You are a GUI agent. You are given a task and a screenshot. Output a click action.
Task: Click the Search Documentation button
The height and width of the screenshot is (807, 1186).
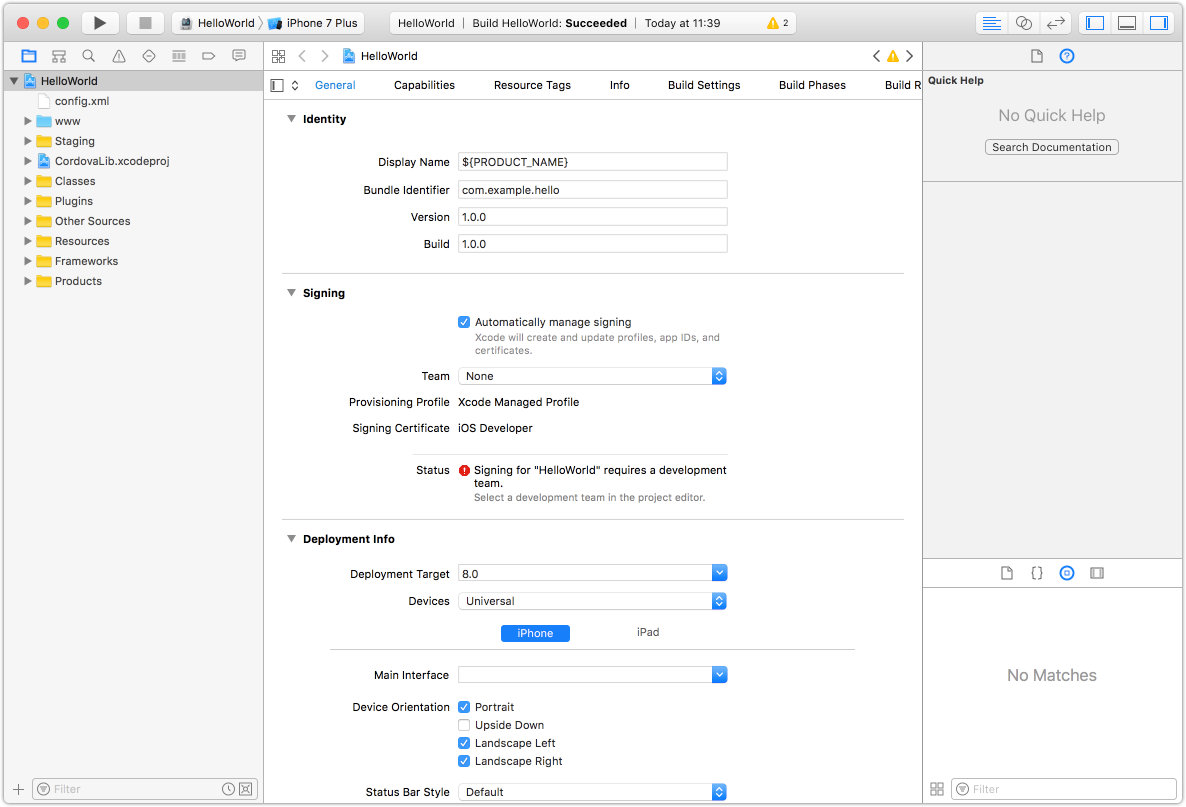1051,147
